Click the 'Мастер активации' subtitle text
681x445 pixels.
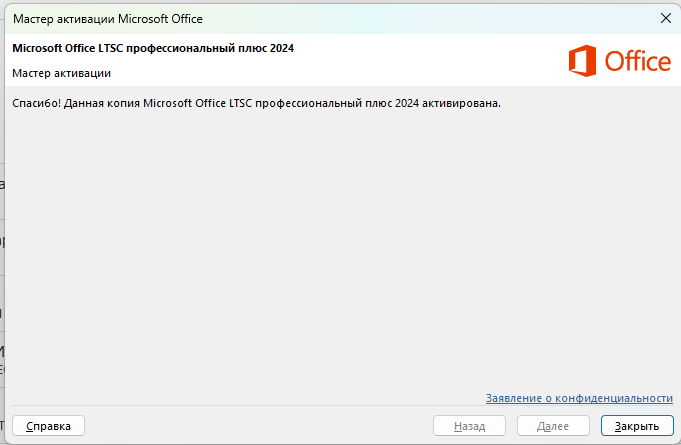61,73
